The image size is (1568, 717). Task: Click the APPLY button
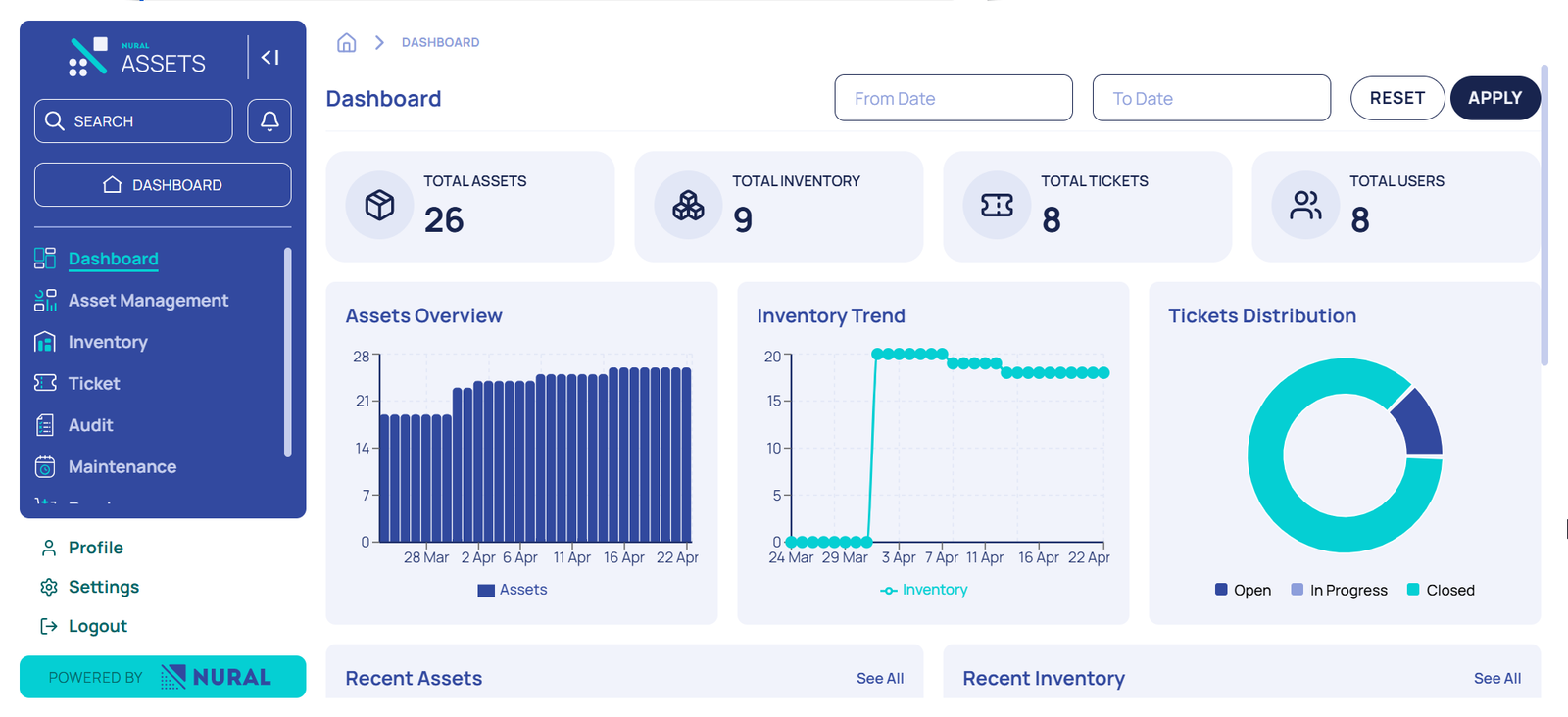click(x=1495, y=98)
